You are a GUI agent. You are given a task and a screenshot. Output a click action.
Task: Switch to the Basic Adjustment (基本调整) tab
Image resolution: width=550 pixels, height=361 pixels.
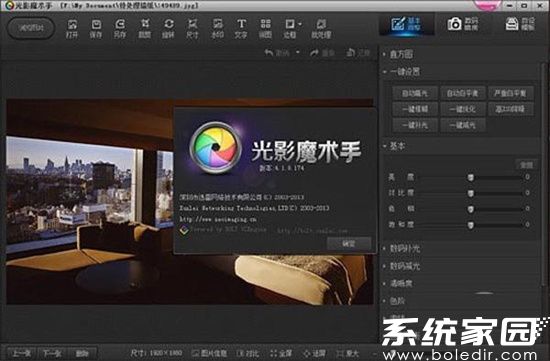click(406, 24)
